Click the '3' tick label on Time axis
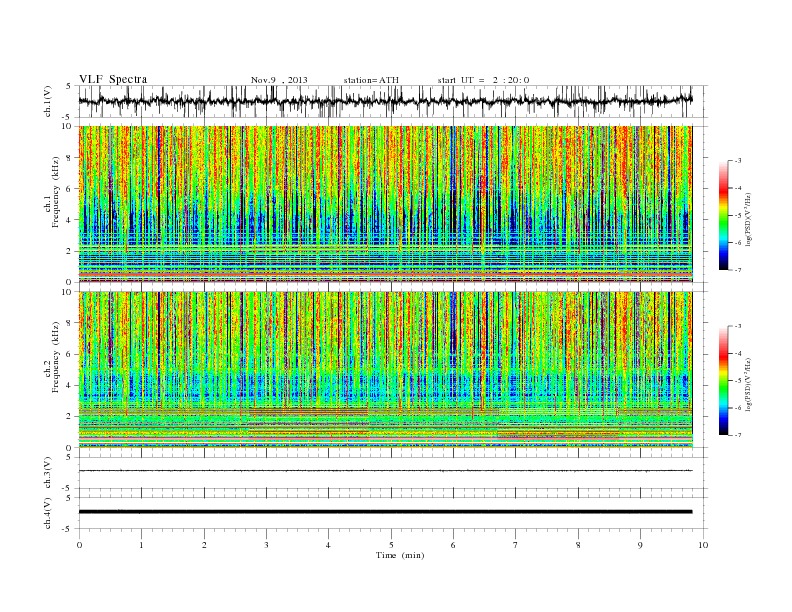The image size is (792, 612). [267, 545]
